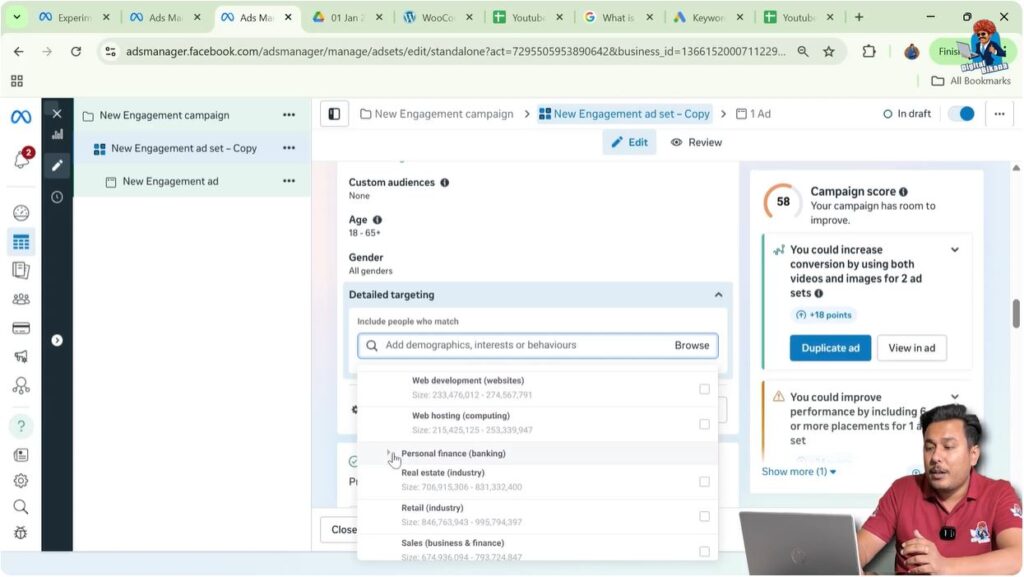Click the Duplicate ad button
Screen dimensions: 1024x577
(830, 348)
